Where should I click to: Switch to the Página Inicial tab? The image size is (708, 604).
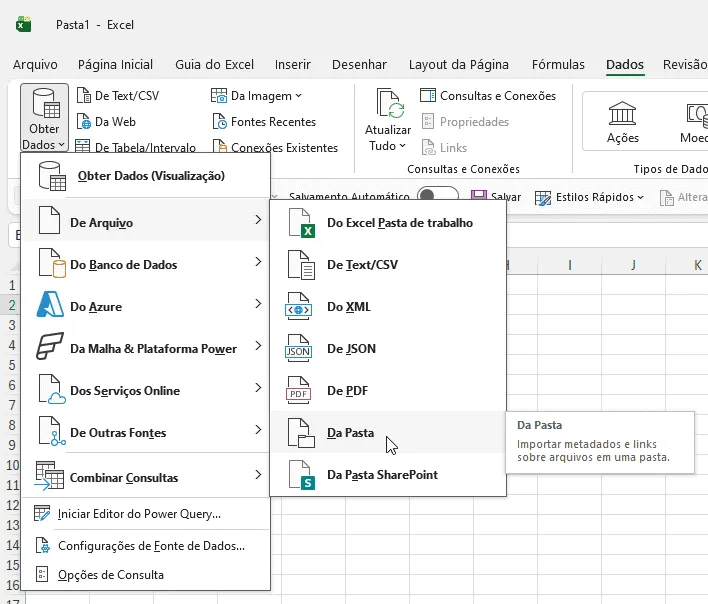pyautogui.click(x=115, y=65)
